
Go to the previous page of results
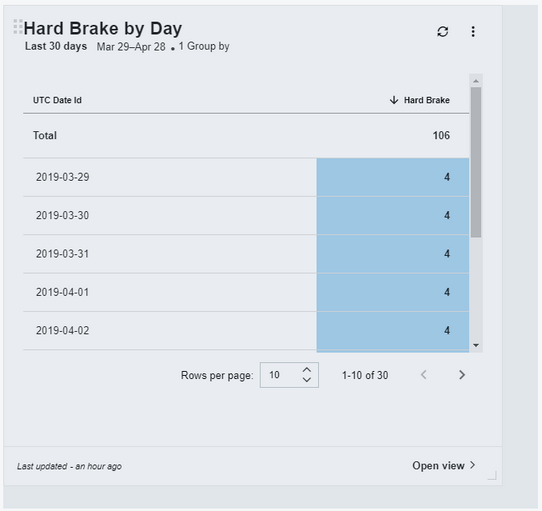423,375
